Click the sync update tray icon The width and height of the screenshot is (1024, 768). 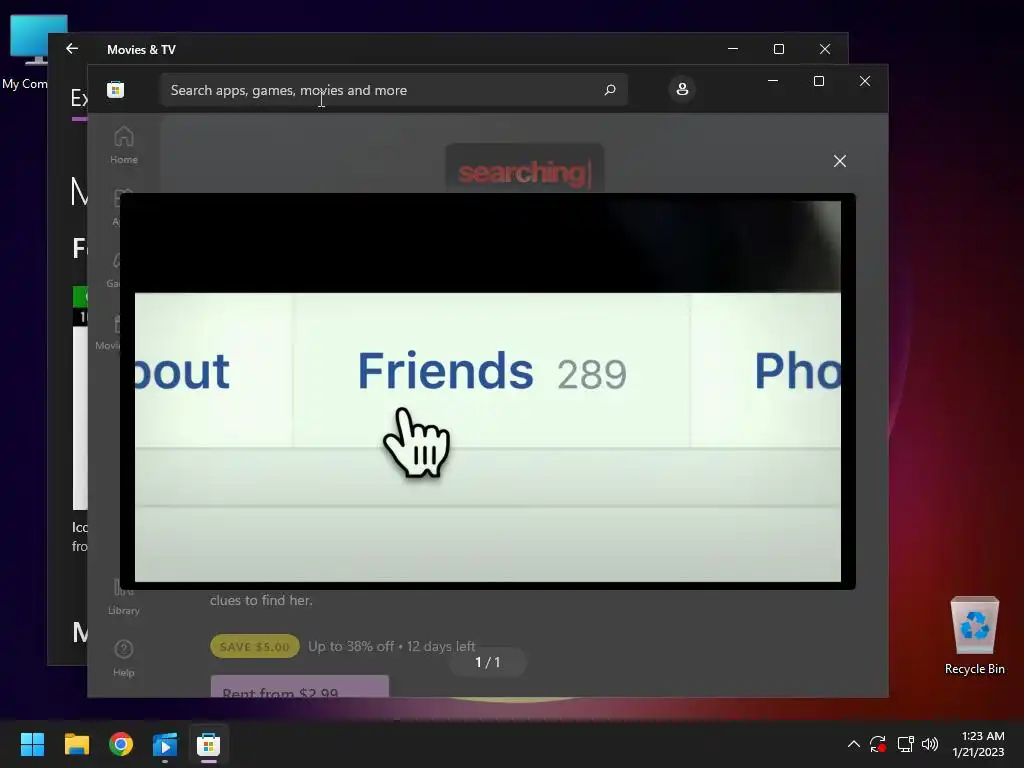tap(878, 744)
